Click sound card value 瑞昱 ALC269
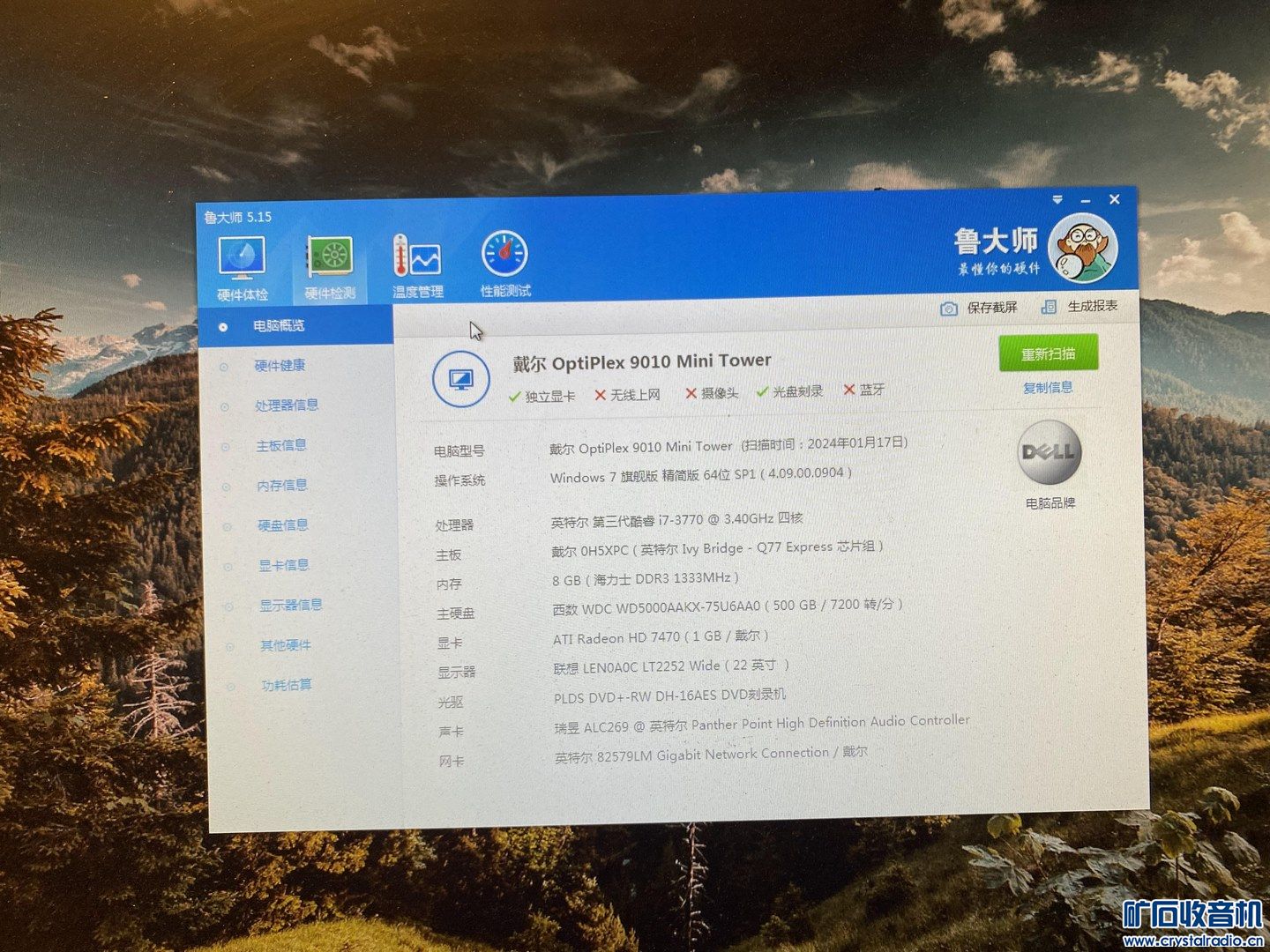The height and width of the screenshot is (952, 1270). click(762, 724)
